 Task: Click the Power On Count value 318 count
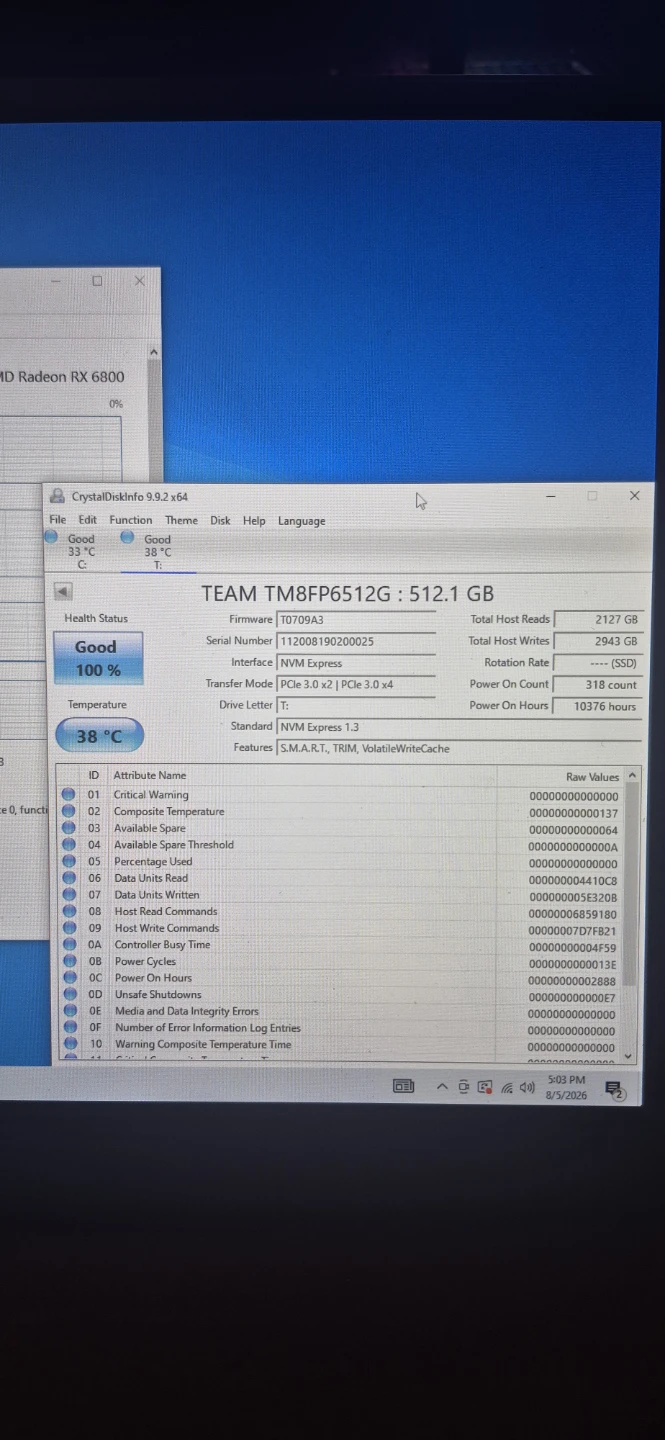click(x=597, y=685)
